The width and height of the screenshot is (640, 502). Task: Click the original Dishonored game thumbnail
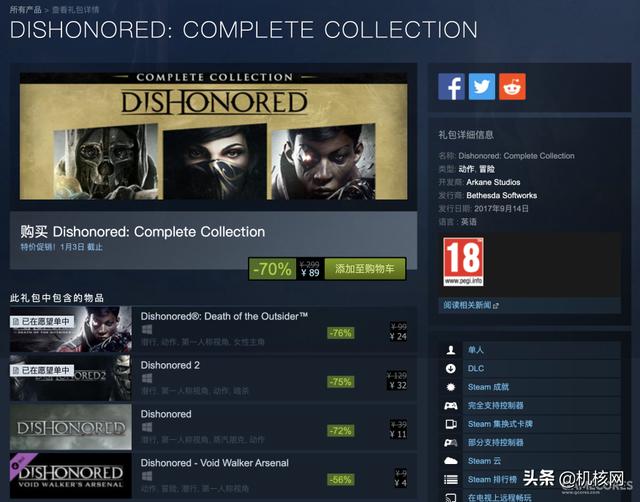(x=71, y=427)
